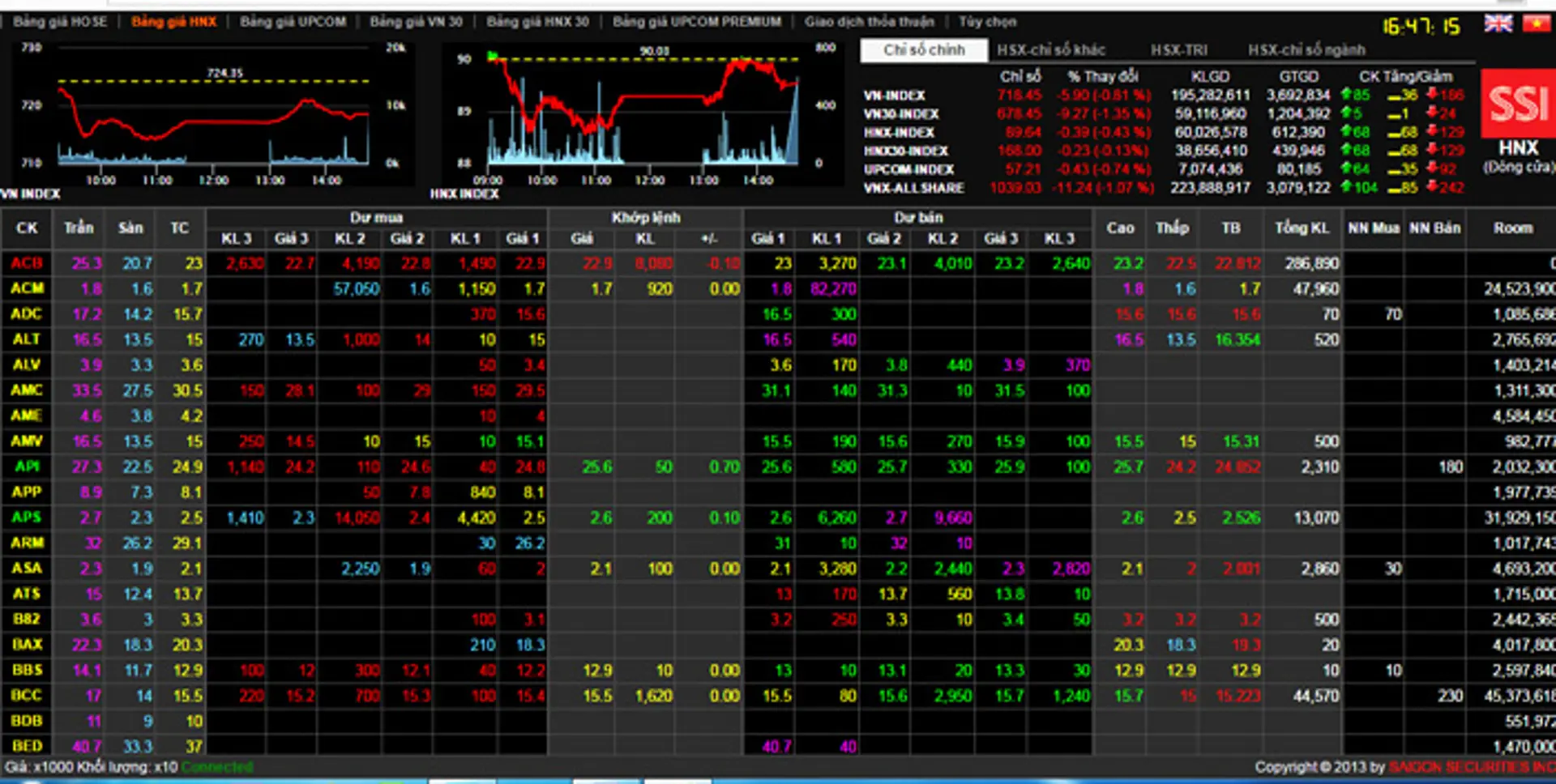Open the Bảng giá UPCOM tab
Viewport: 1556px width, 784px height.
click(x=293, y=22)
